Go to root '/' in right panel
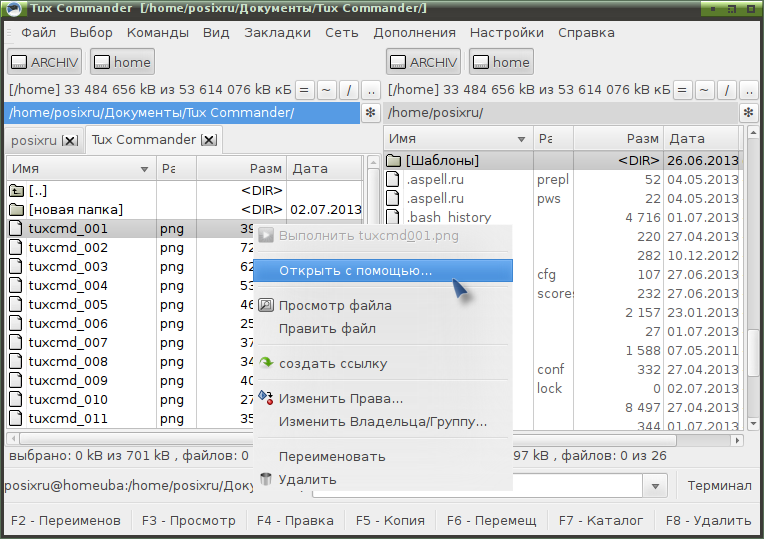Viewport: 764px width, 539px height. 727,90
